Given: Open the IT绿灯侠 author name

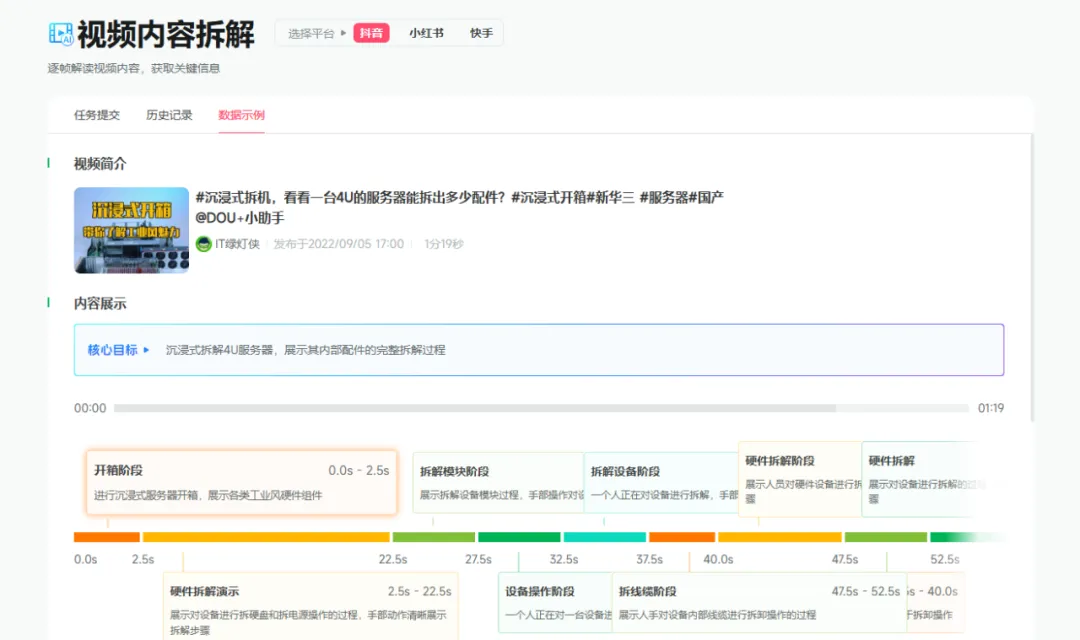Looking at the screenshot, I should [x=237, y=244].
